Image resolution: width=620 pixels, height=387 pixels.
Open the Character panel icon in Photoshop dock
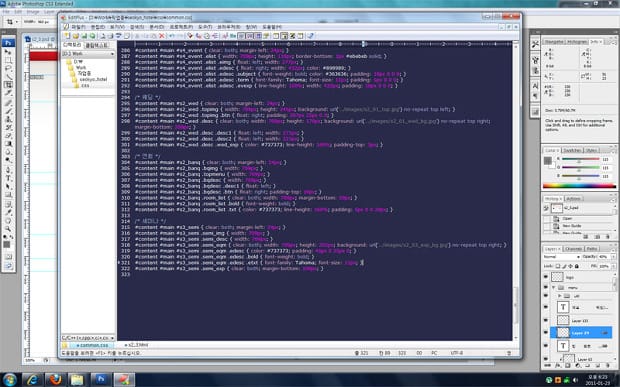tap(535, 86)
